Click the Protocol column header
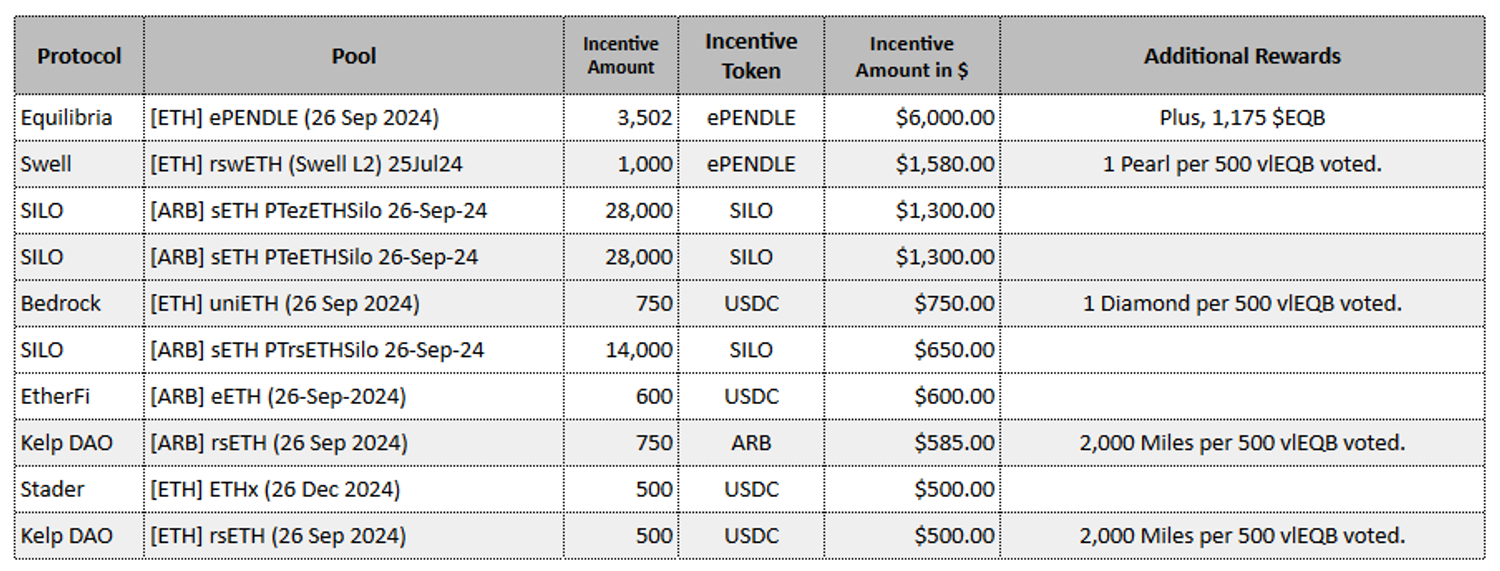 [79, 56]
